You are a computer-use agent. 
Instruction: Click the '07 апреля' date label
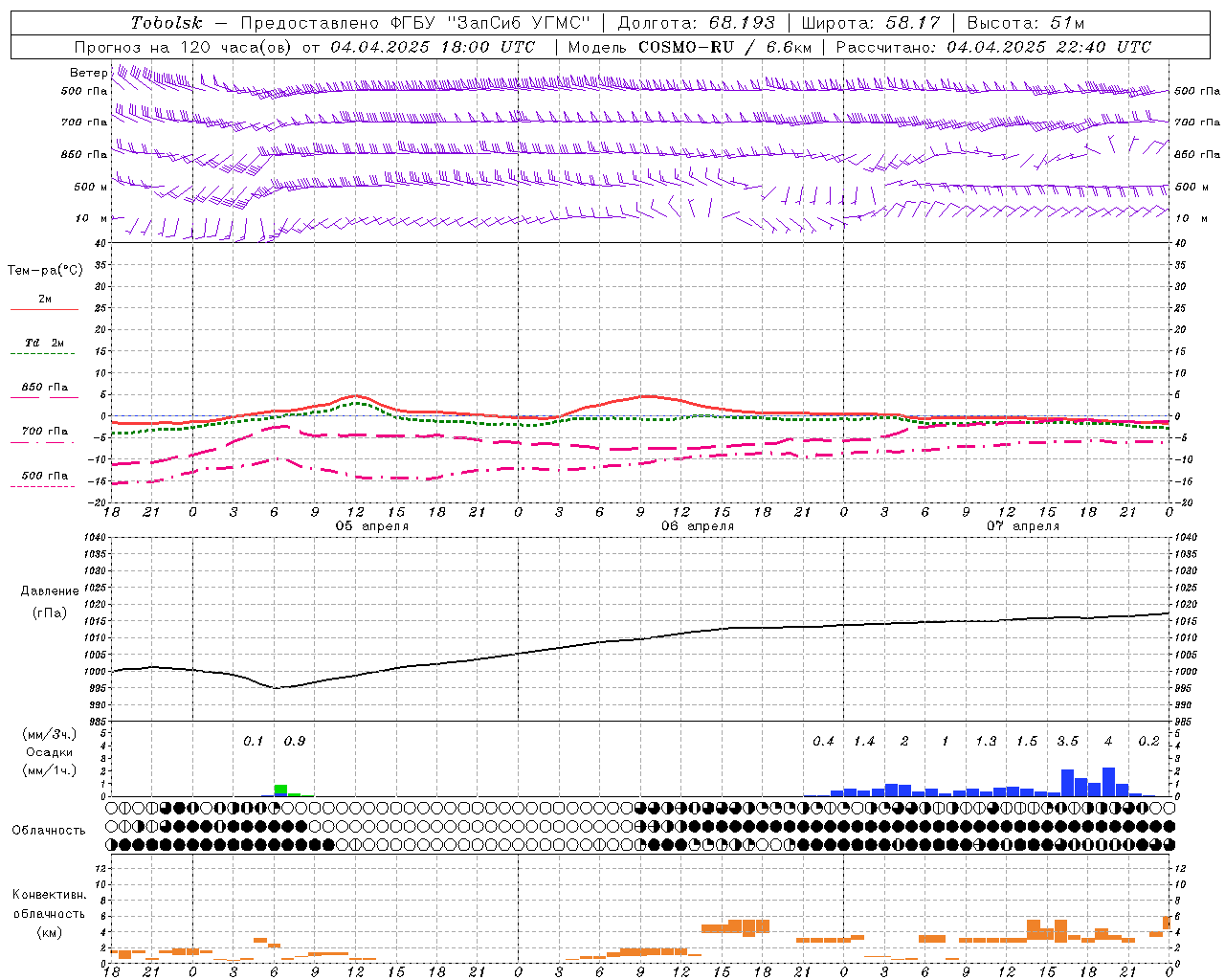[x=1023, y=526]
